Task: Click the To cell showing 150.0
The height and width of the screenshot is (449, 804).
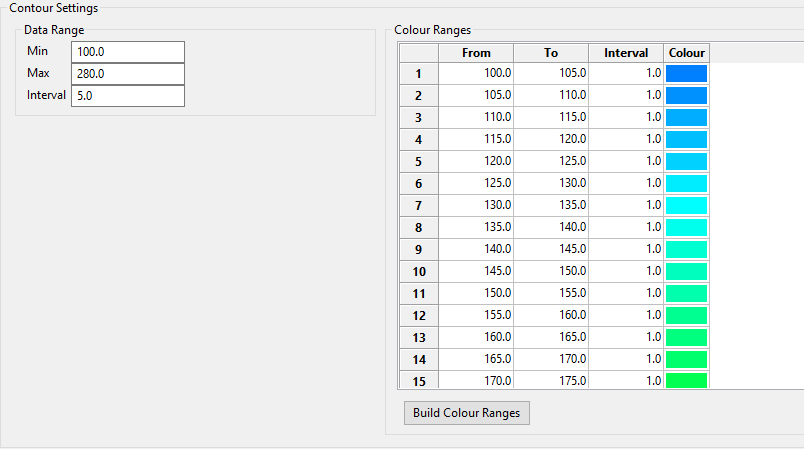Action: pos(551,272)
